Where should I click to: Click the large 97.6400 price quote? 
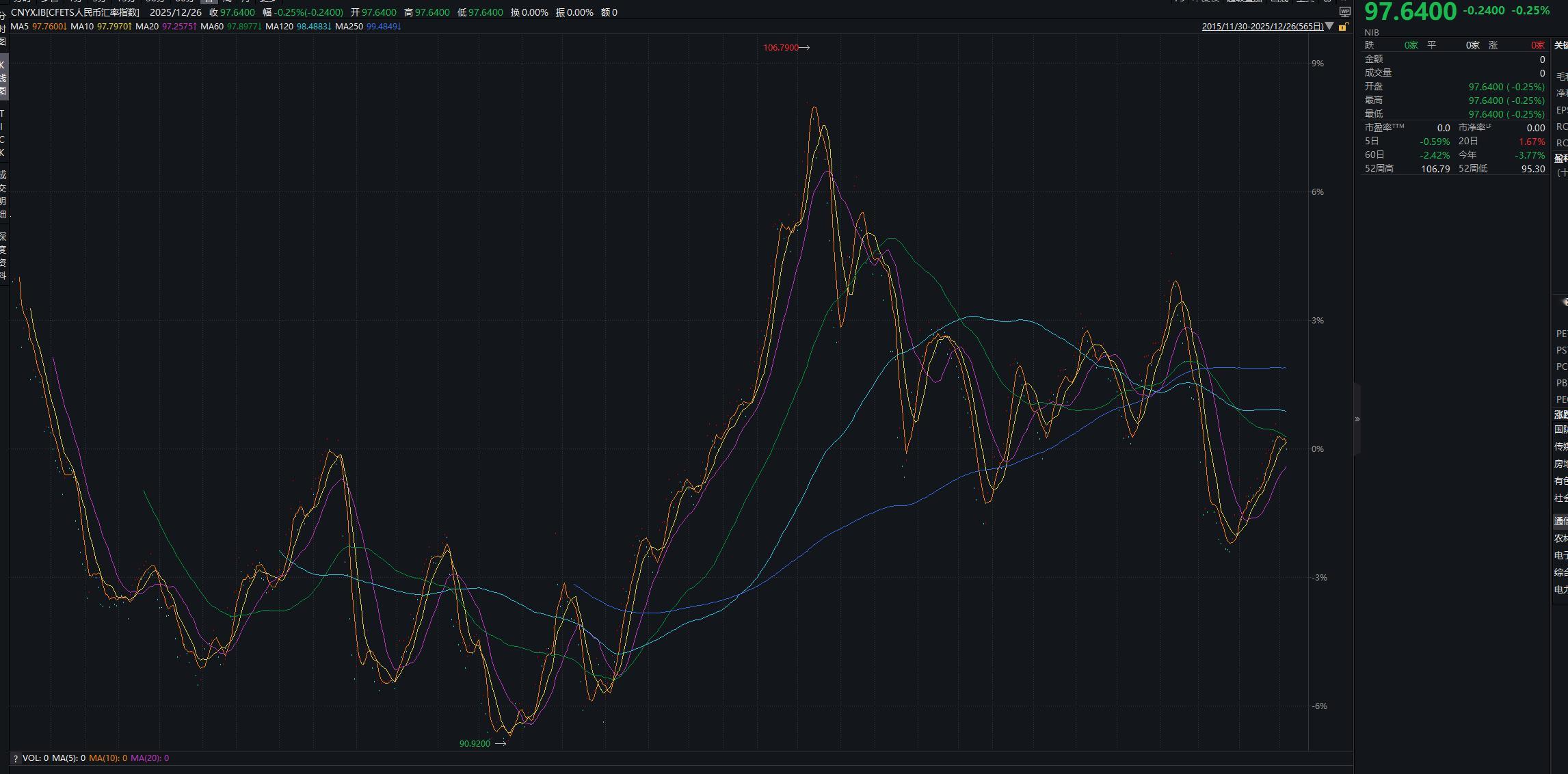[x=1410, y=12]
